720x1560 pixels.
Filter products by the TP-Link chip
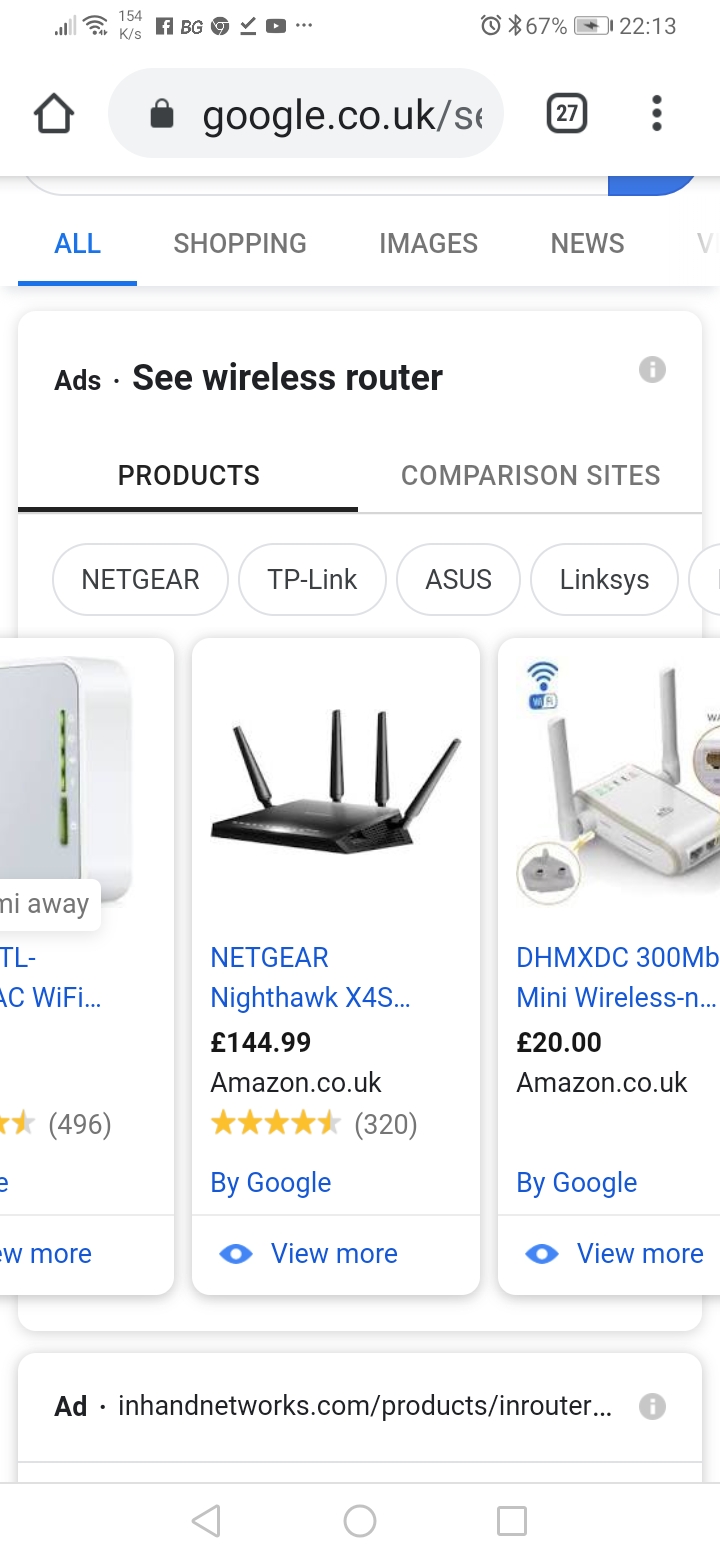pyautogui.click(x=312, y=579)
